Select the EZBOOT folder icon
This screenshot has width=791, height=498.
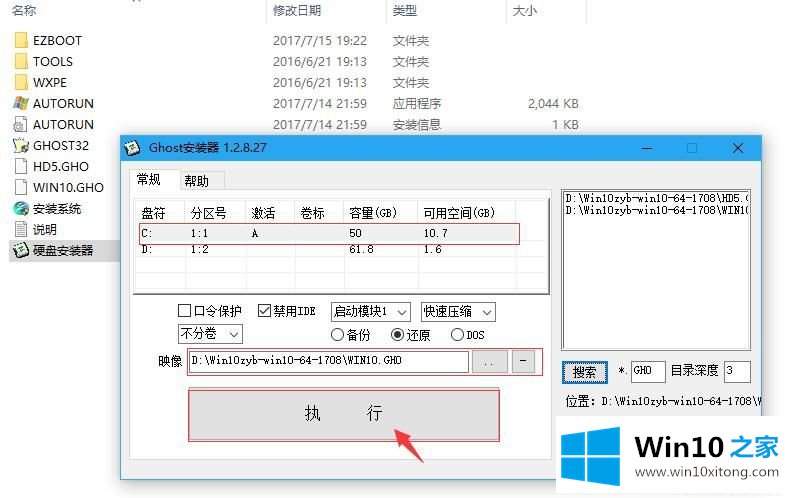point(21,40)
